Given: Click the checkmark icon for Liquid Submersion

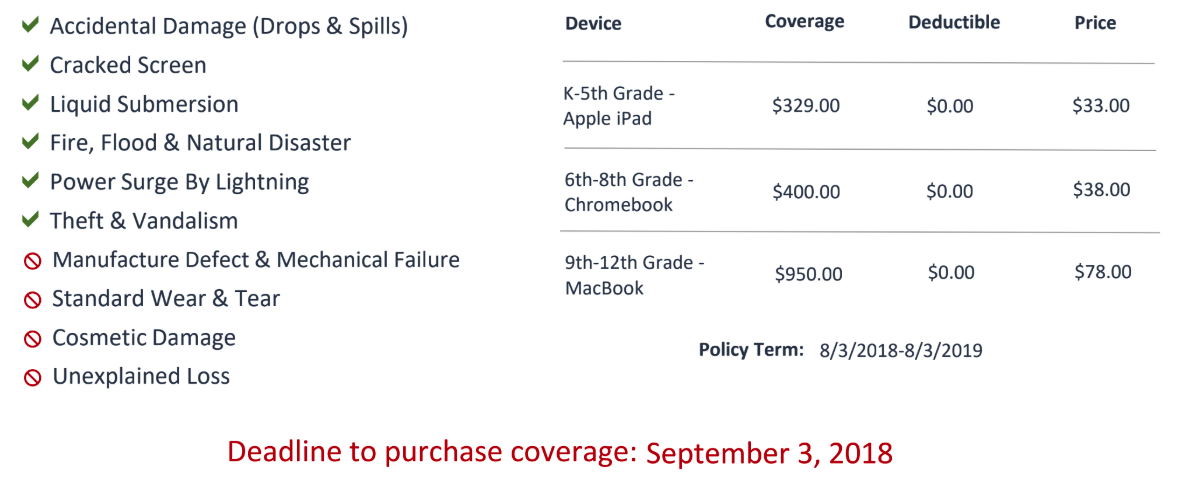Looking at the screenshot, I should 30,104.
